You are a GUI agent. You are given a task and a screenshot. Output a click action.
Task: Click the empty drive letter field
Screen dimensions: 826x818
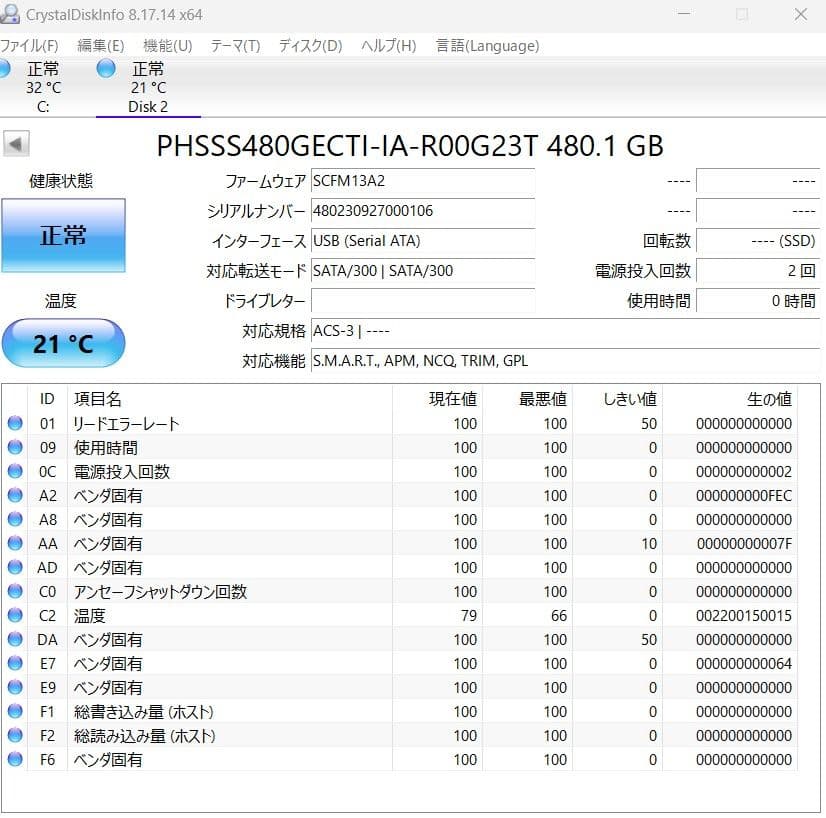pos(422,301)
